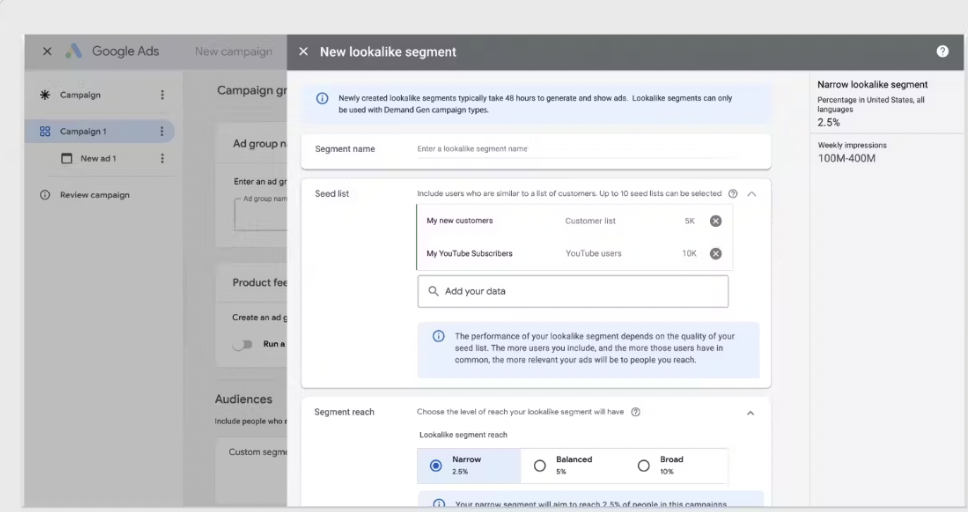968x512 pixels.
Task: Click the info icon in the seed list quality tip
Action: [x=438, y=336]
